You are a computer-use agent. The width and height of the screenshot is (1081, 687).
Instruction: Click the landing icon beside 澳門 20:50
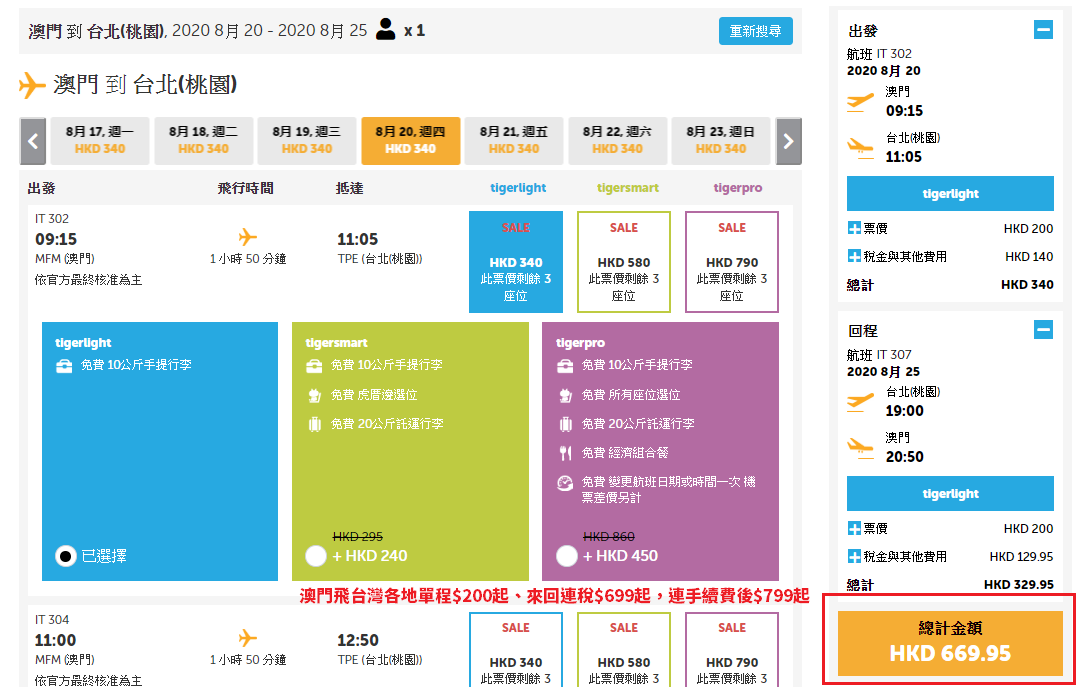860,448
